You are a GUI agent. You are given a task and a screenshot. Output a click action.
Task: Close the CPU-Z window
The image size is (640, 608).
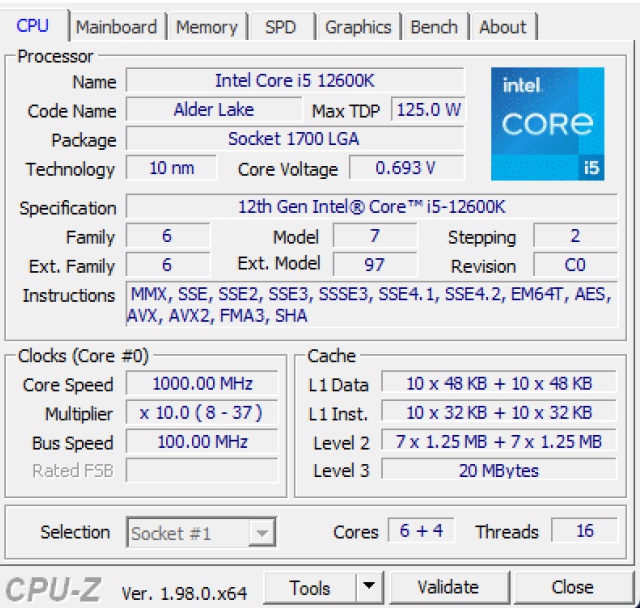pos(573,588)
